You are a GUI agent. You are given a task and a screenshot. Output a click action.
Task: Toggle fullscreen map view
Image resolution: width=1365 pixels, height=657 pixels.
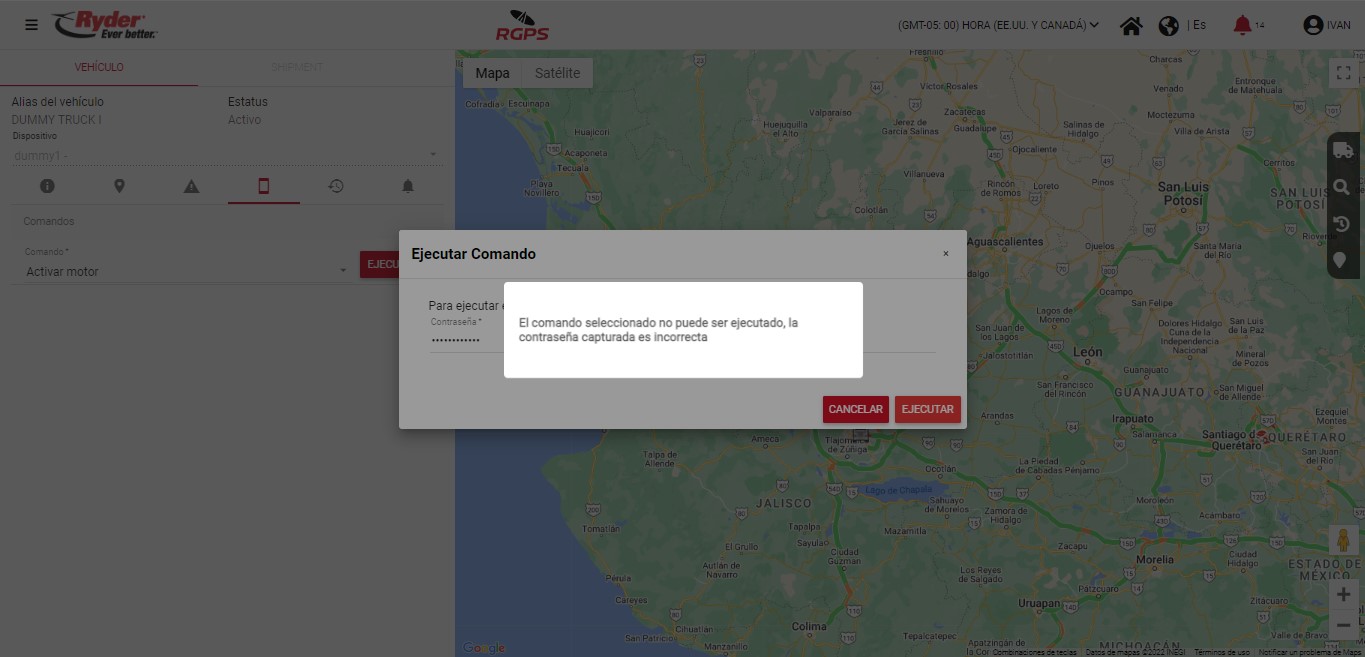(x=1344, y=73)
